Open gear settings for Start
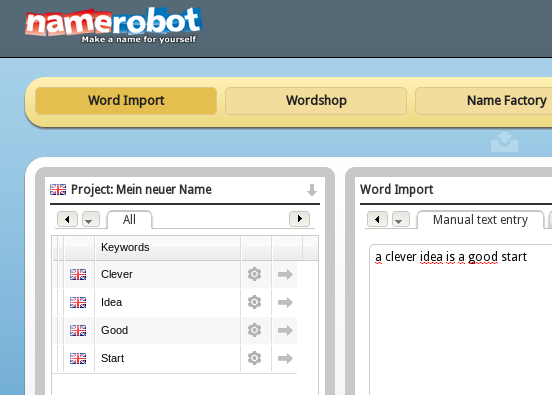 255,358
